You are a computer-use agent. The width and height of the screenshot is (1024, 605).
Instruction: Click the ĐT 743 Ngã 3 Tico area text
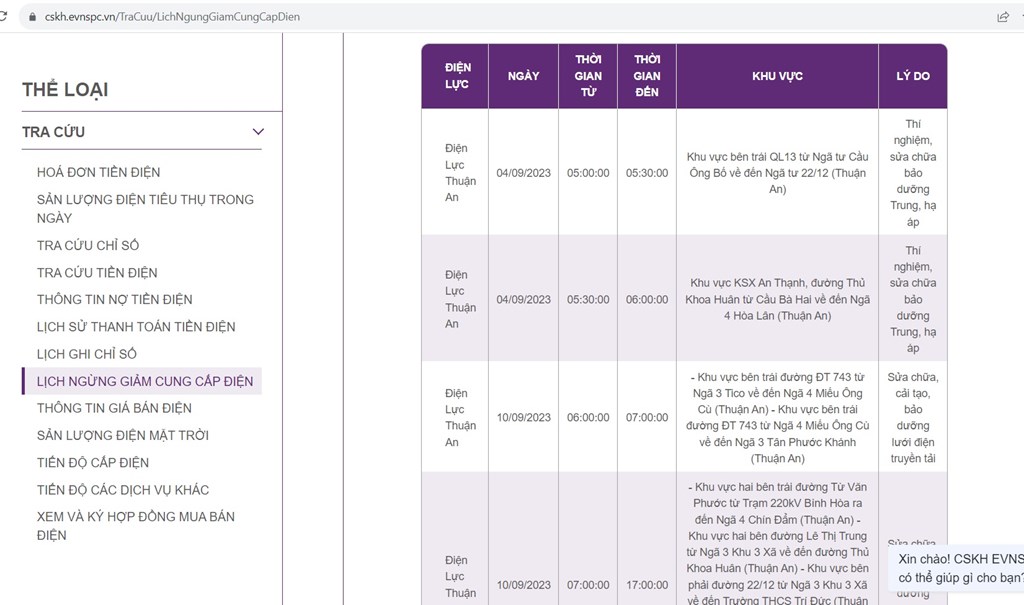(777, 417)
